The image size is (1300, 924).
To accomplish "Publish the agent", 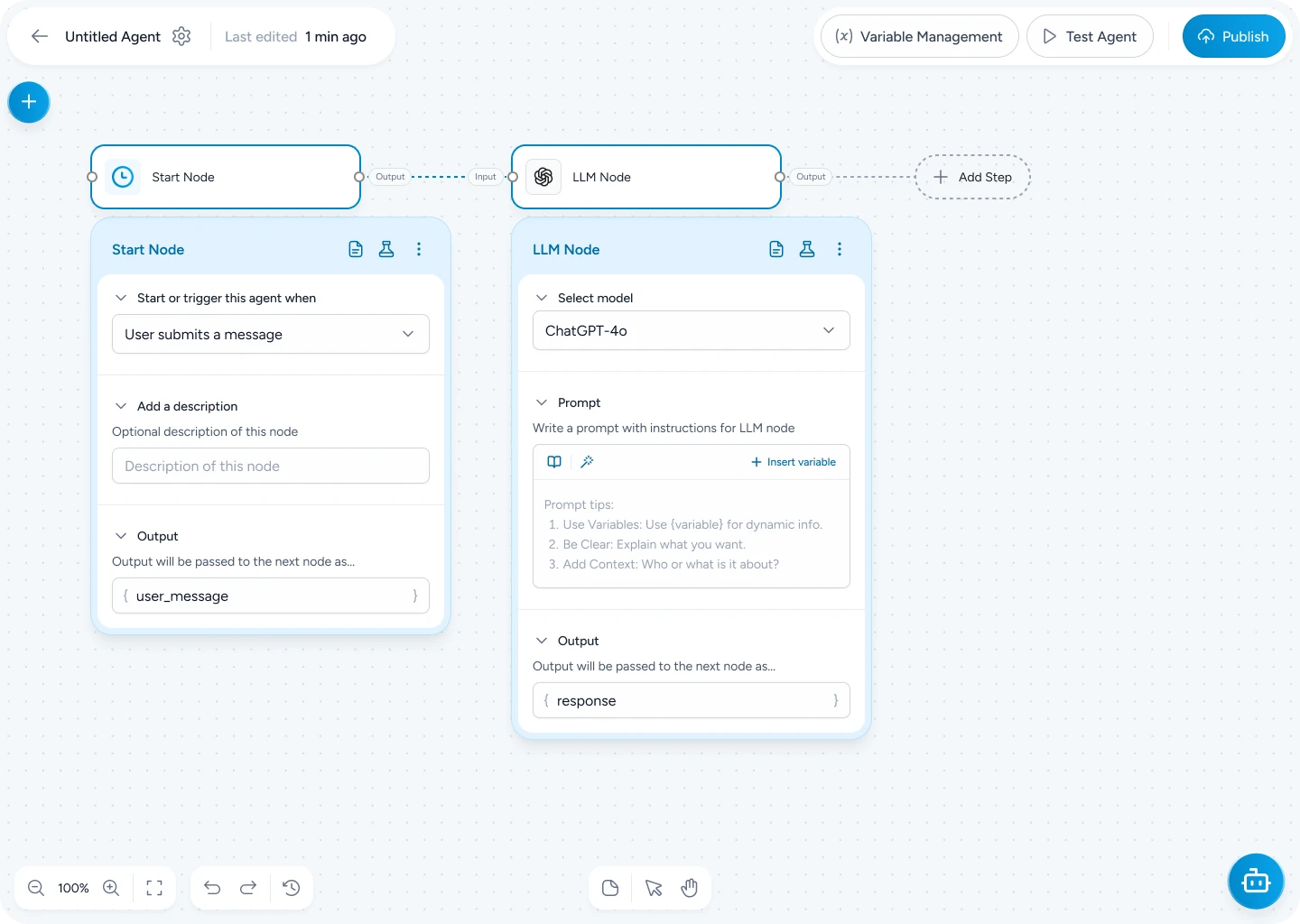I will tap(1233, 36).
